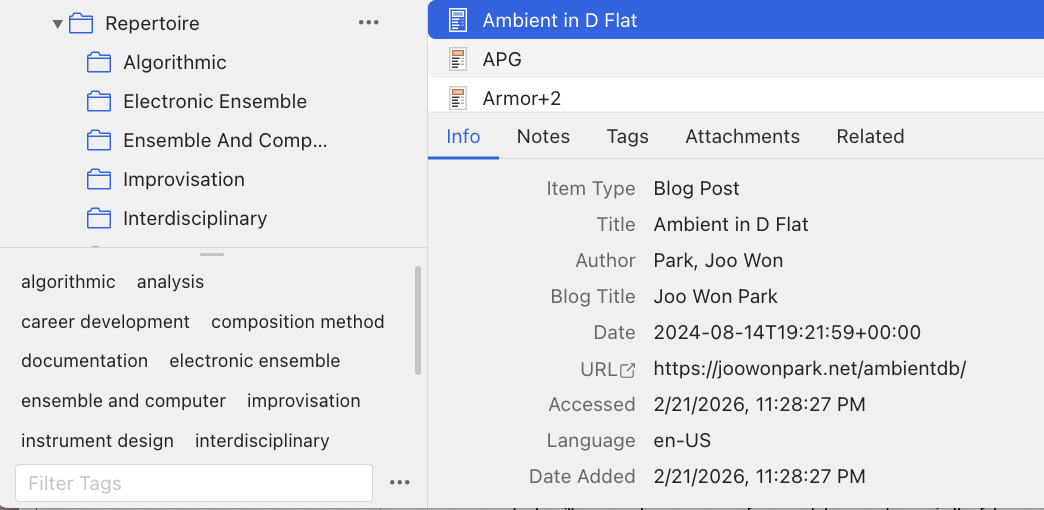The width and height of the screenshot is (1044, 510).
Task: Click the tag pane vertical scrollbar
Action: [x=417, y=320]
